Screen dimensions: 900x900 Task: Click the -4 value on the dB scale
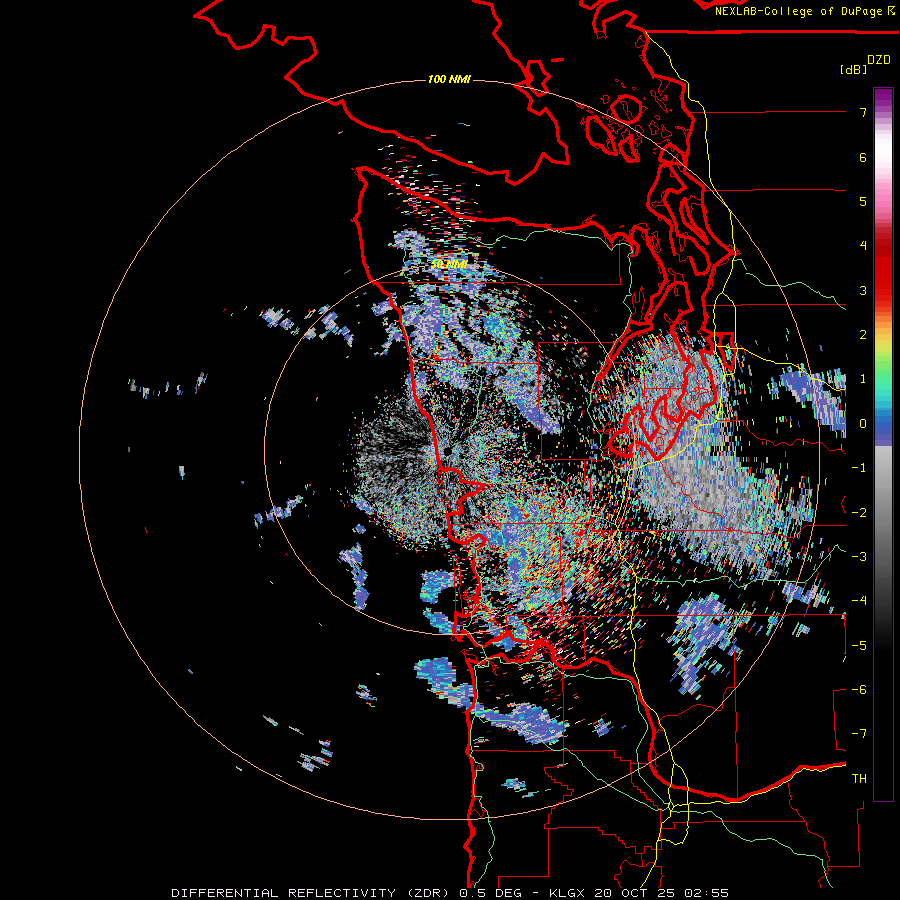click(x=859, y=601)
